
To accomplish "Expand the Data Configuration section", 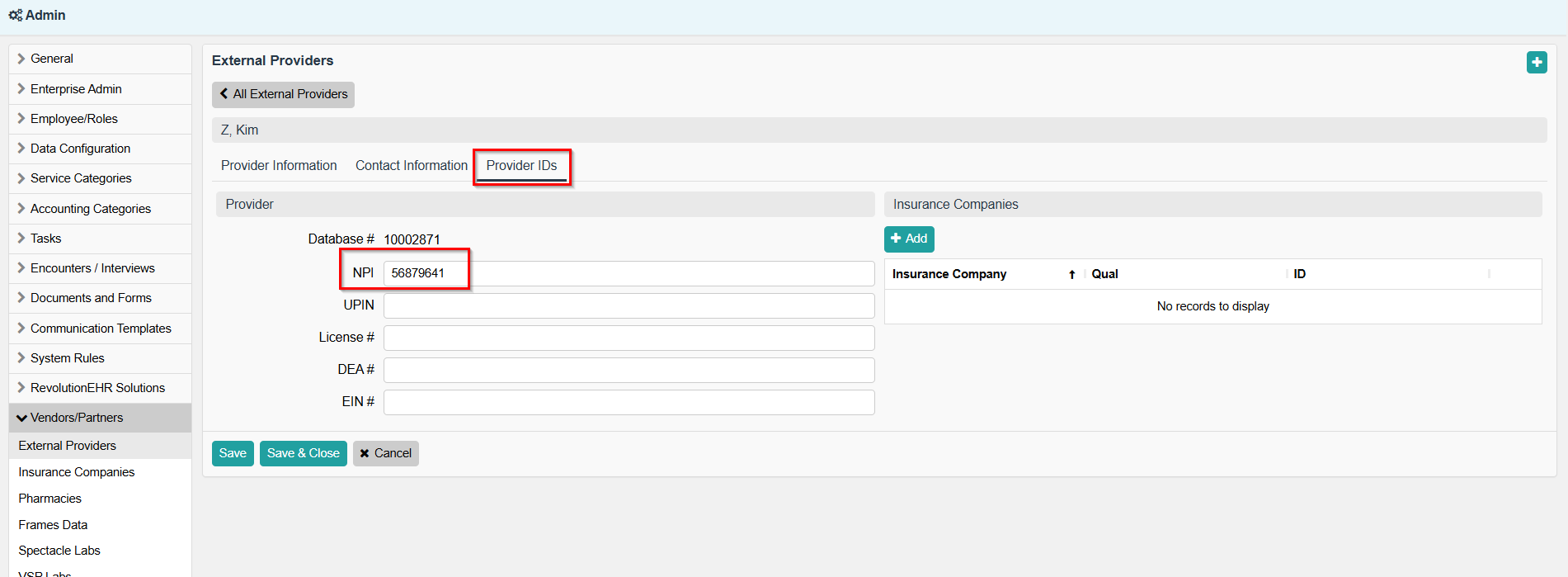I will click(80, 149).
